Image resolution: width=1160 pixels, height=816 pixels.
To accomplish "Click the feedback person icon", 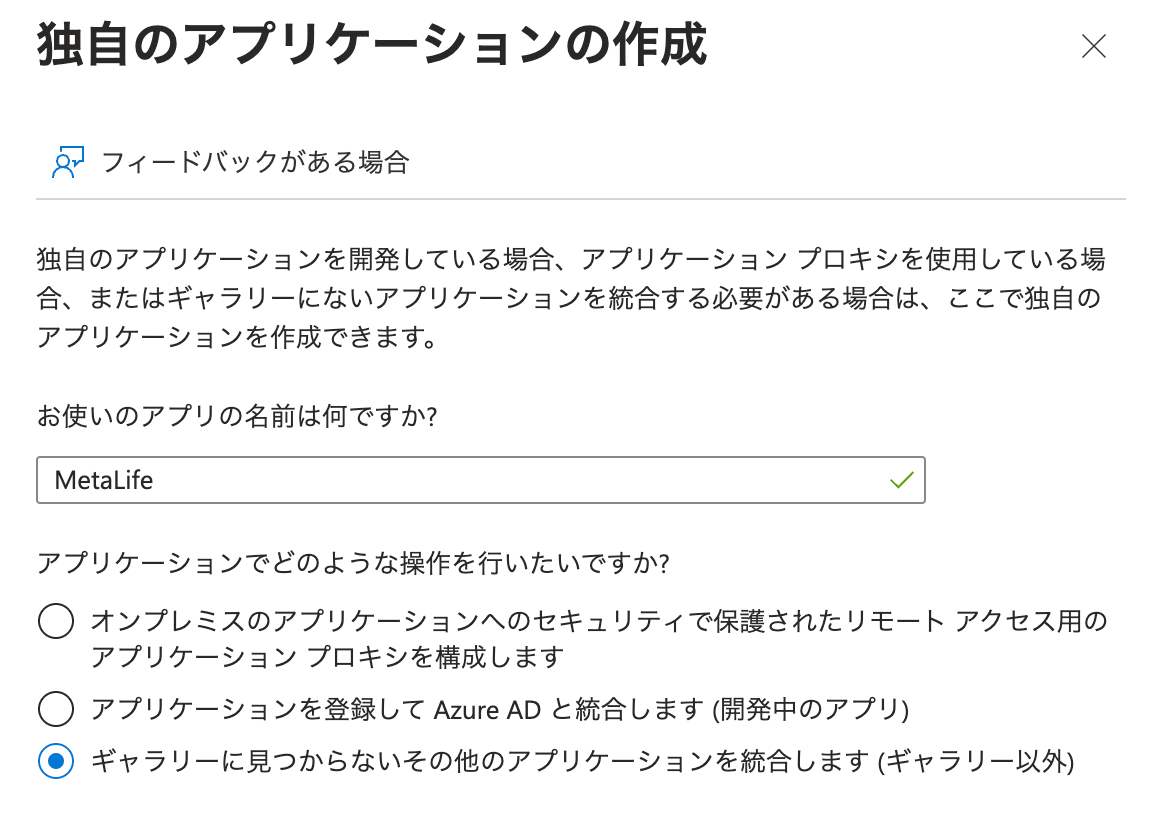I will 67,162.
